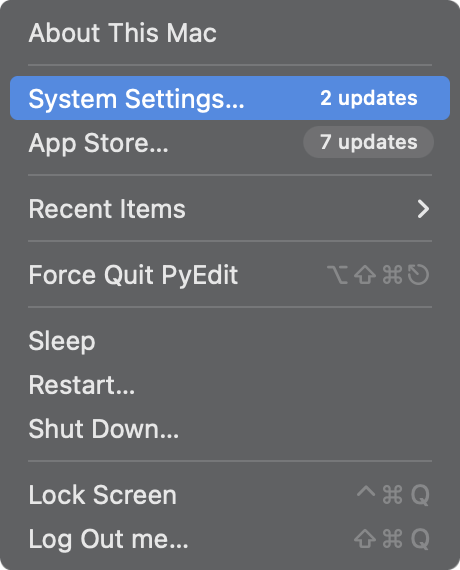This screenshot has height=570, width=460.
Task: Open System Settings menu entry
Action: [230, 98]
